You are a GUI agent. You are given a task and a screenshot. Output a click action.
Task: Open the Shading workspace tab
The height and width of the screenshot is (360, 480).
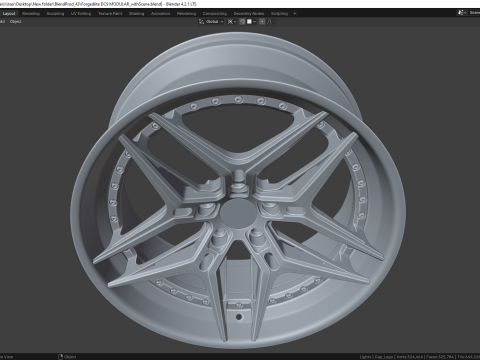137,14
